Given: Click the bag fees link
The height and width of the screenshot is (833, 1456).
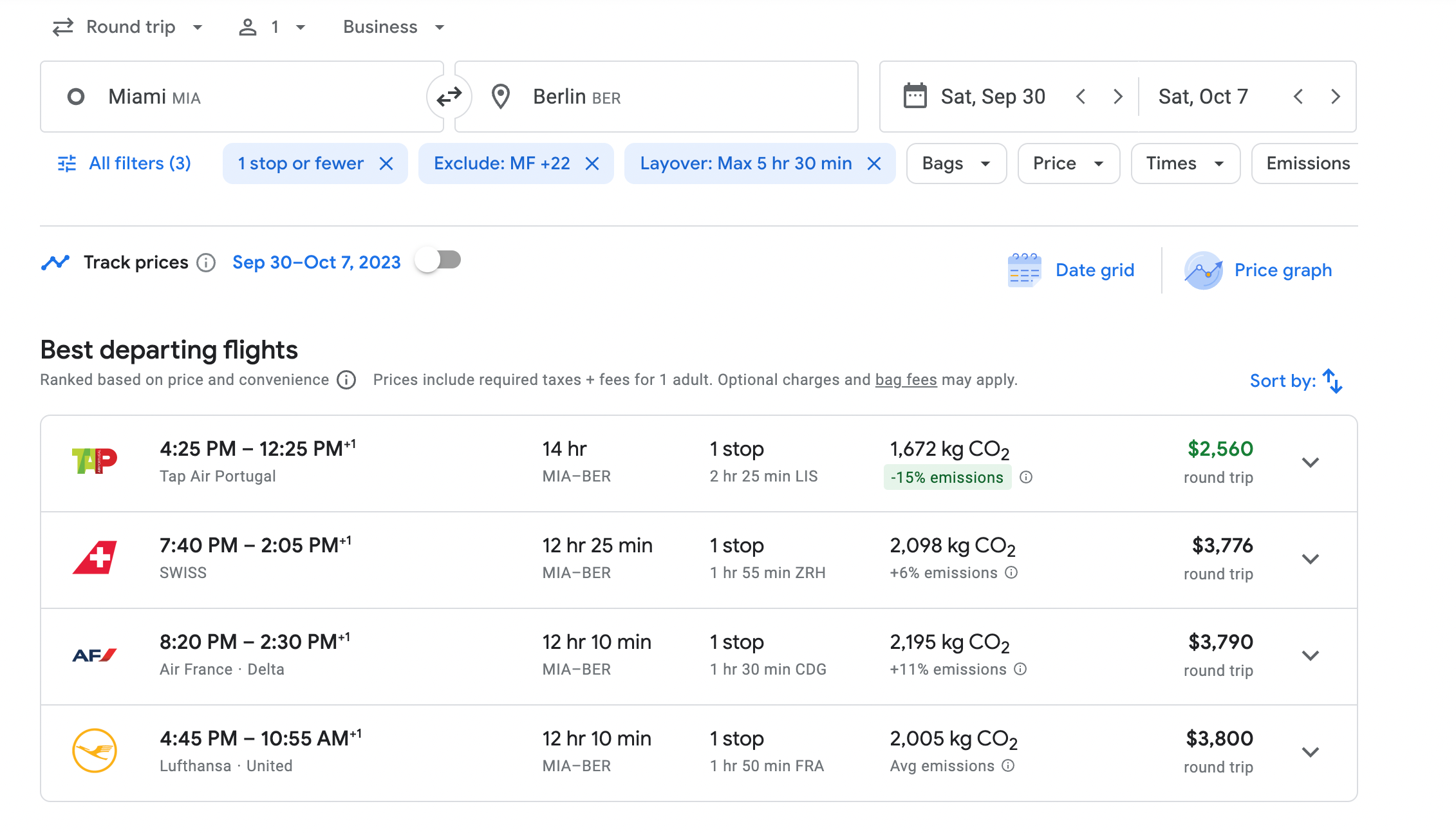Looking at the screenshot, I should [906, 380].
